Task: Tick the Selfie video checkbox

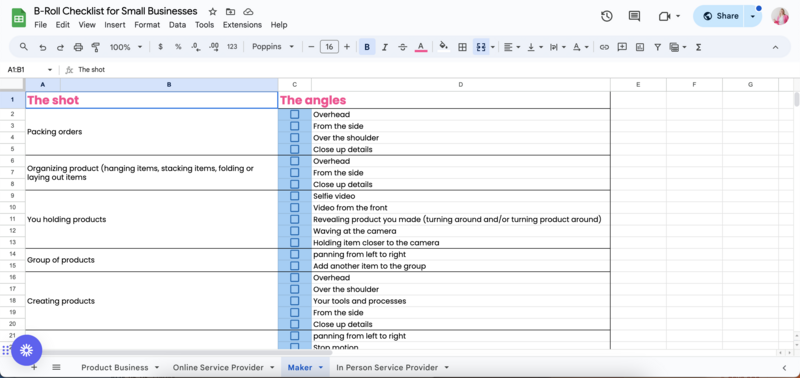Action: pos(294,196)
